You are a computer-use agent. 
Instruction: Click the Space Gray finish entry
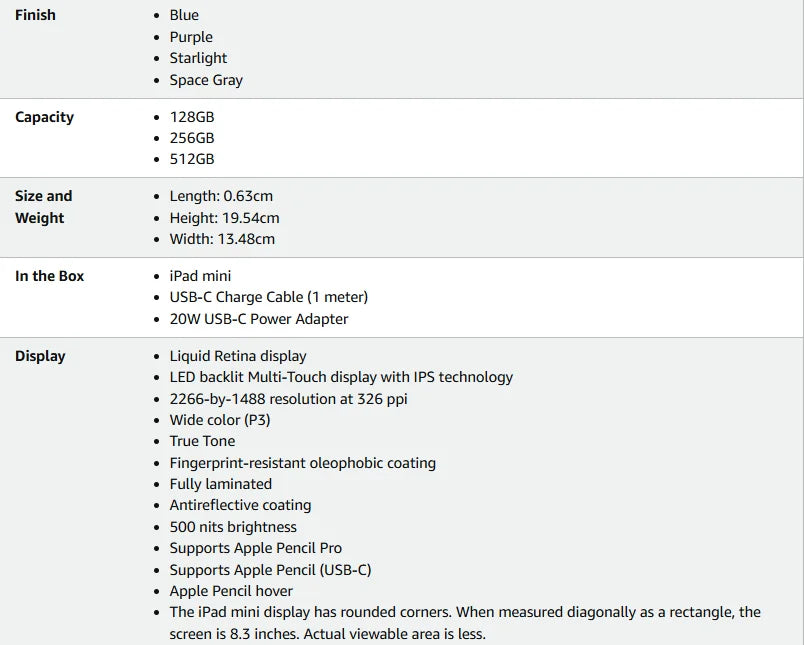coord(206,80)
